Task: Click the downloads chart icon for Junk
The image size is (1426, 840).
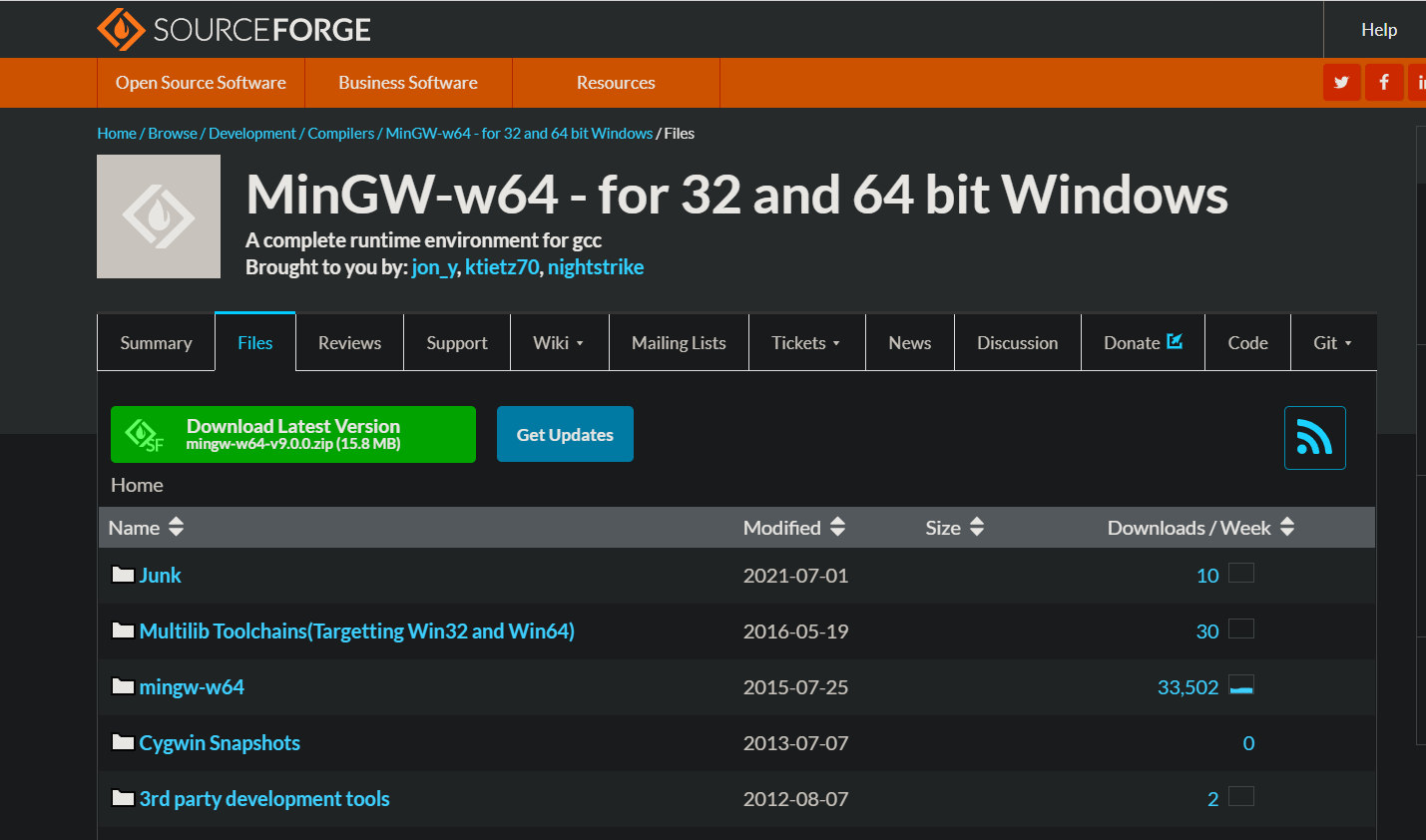Action: click(x=1241, y=573)
